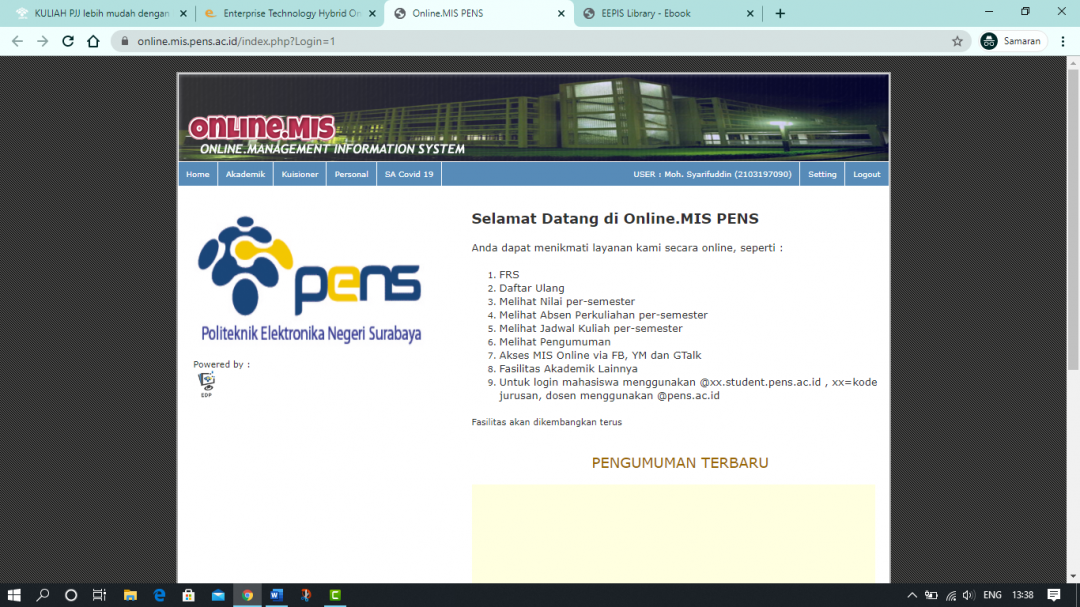
Task: Open the Akademik menu
Action: (x=245, y=173)
